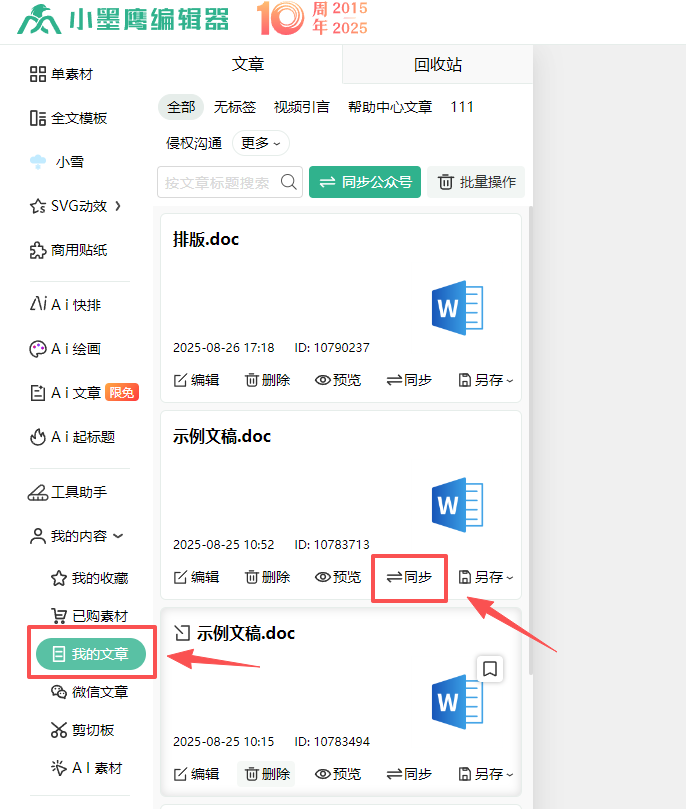Sync article with ID 10783494

pos(409,774)
